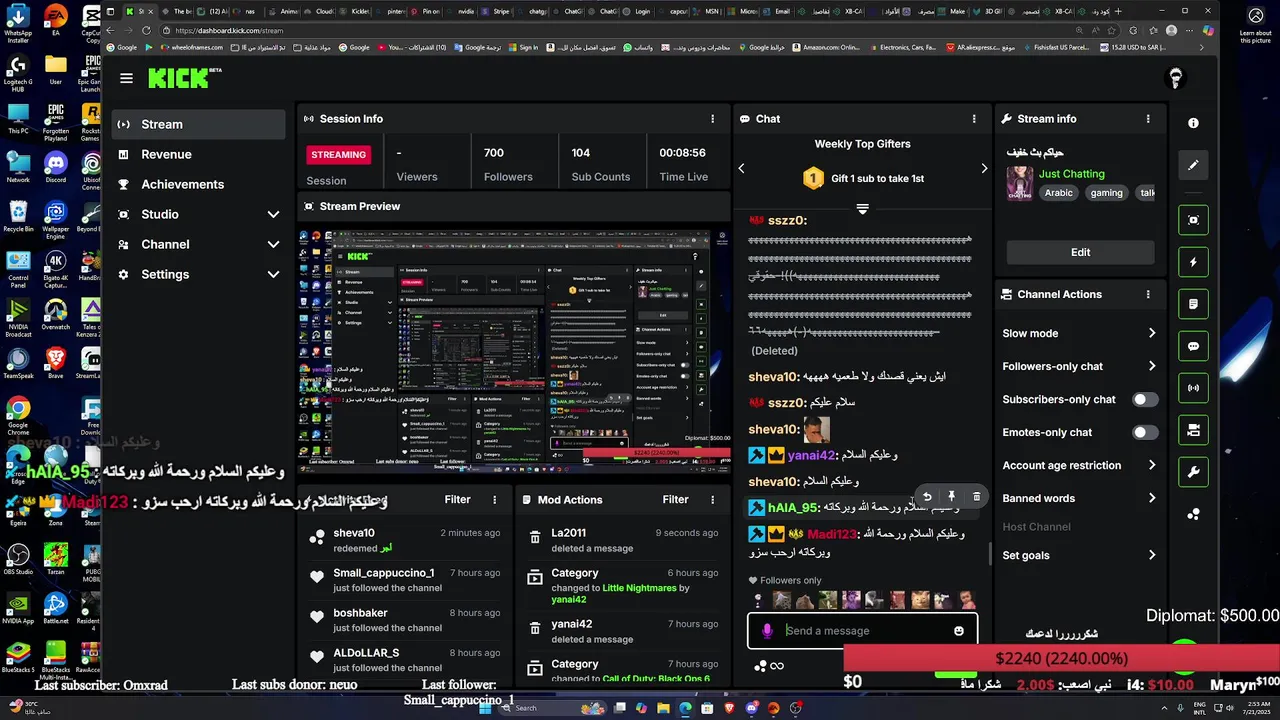Click Filter button in activity feed

[x=457, y=500]
